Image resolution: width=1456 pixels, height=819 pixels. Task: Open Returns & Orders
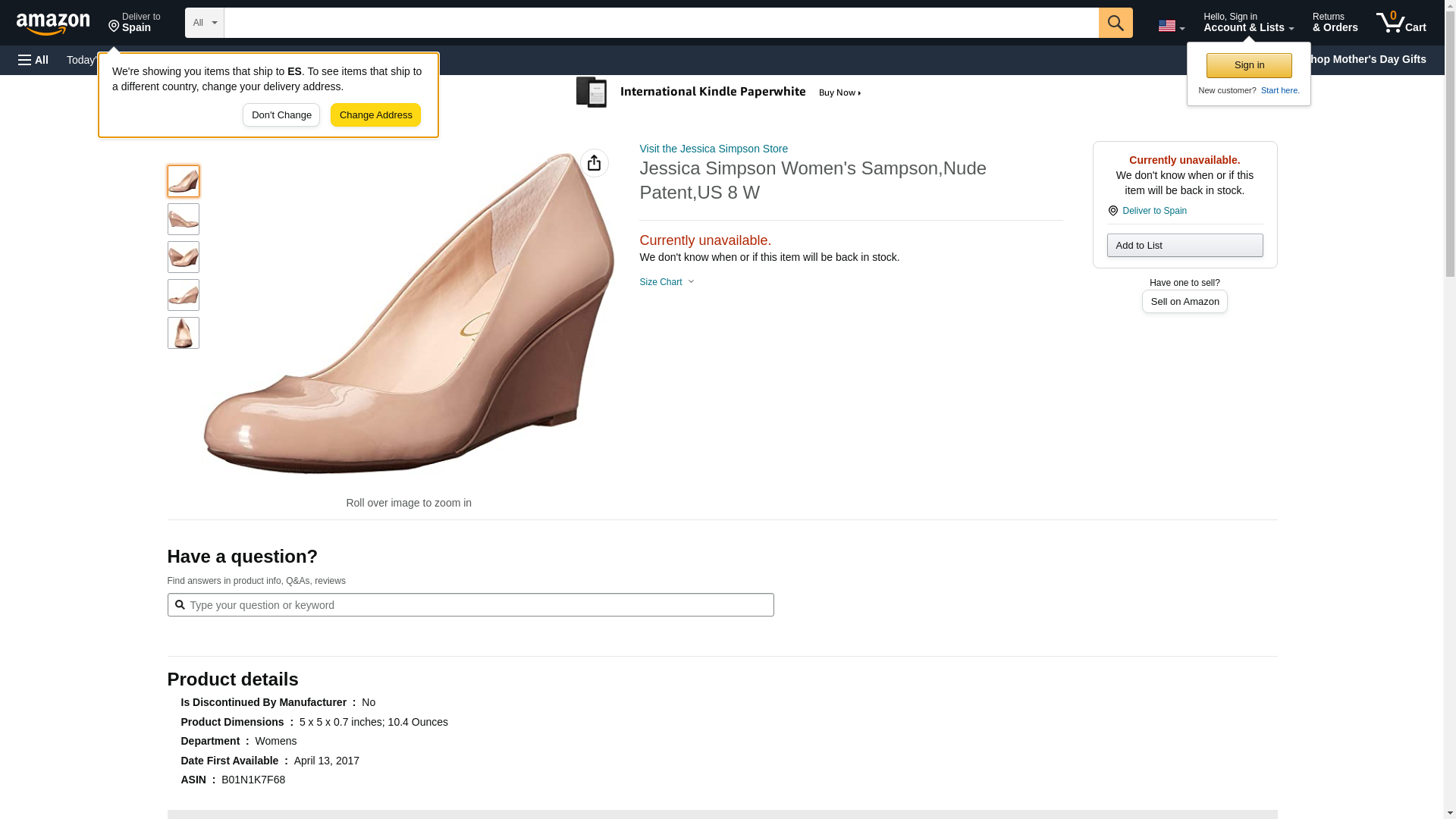pyautogui.click(x=1335, y=23)
